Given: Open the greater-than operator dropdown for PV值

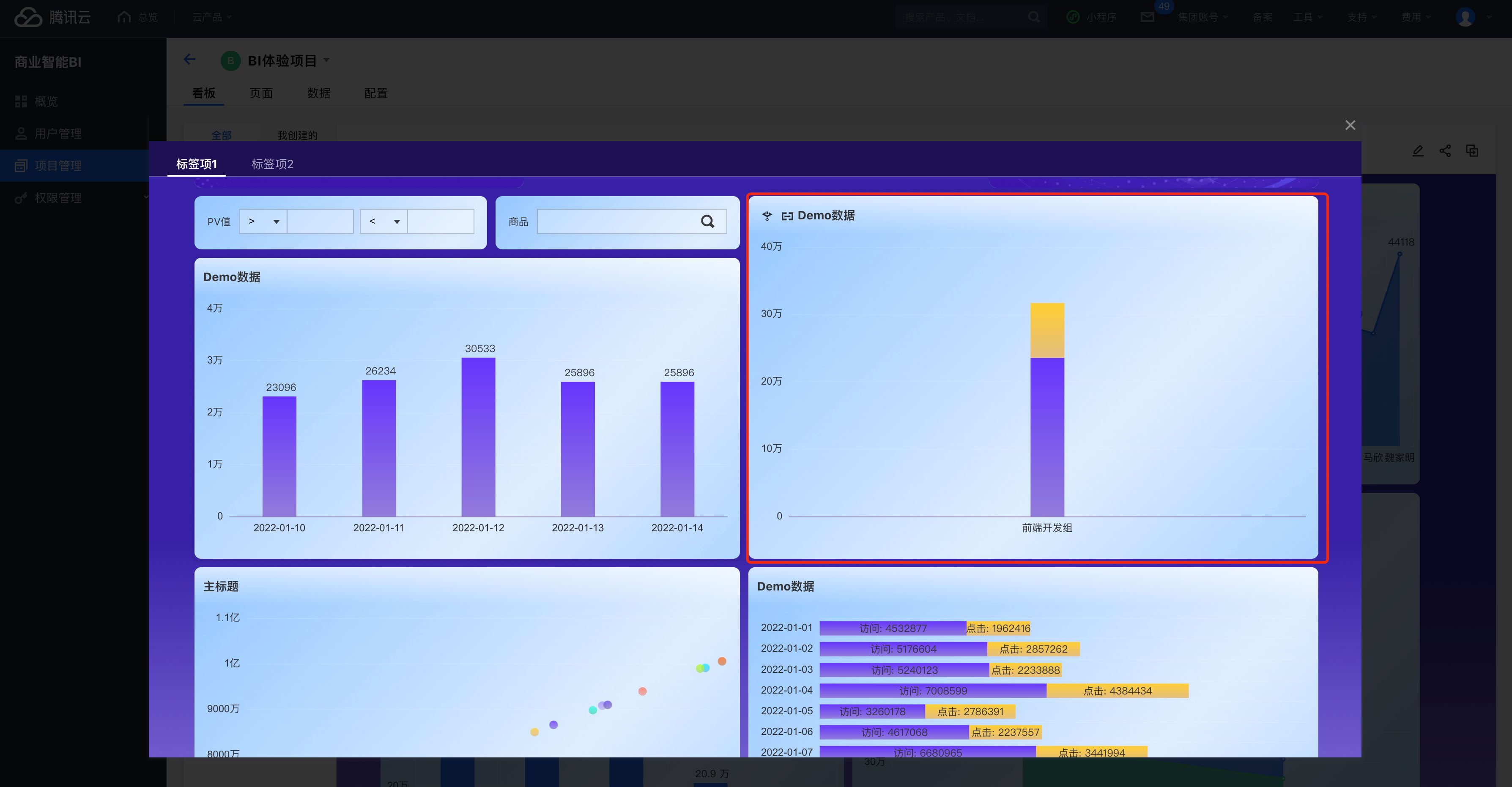Looking at the screenshot, I should (x=263, y=221).
